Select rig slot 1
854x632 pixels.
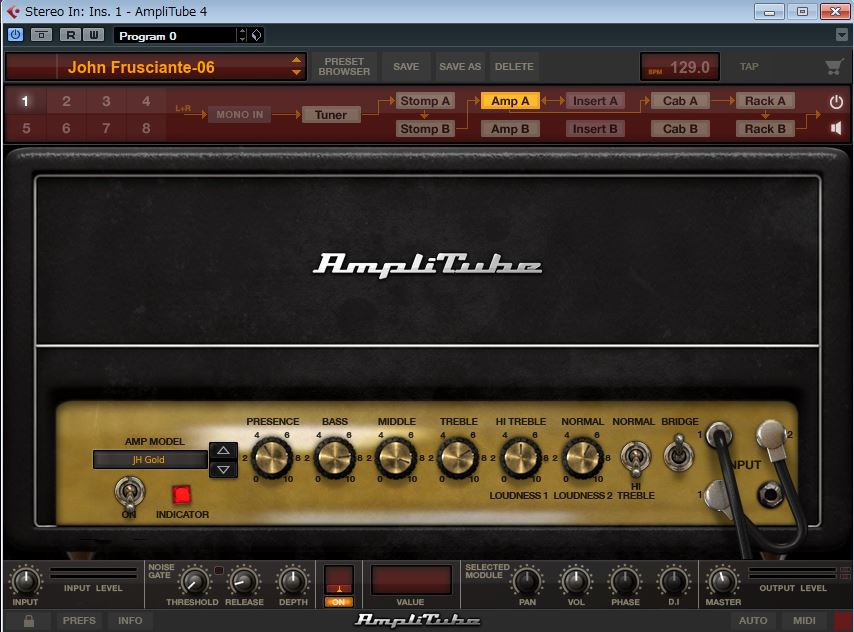pyautogui.click(x=25, y=101)
